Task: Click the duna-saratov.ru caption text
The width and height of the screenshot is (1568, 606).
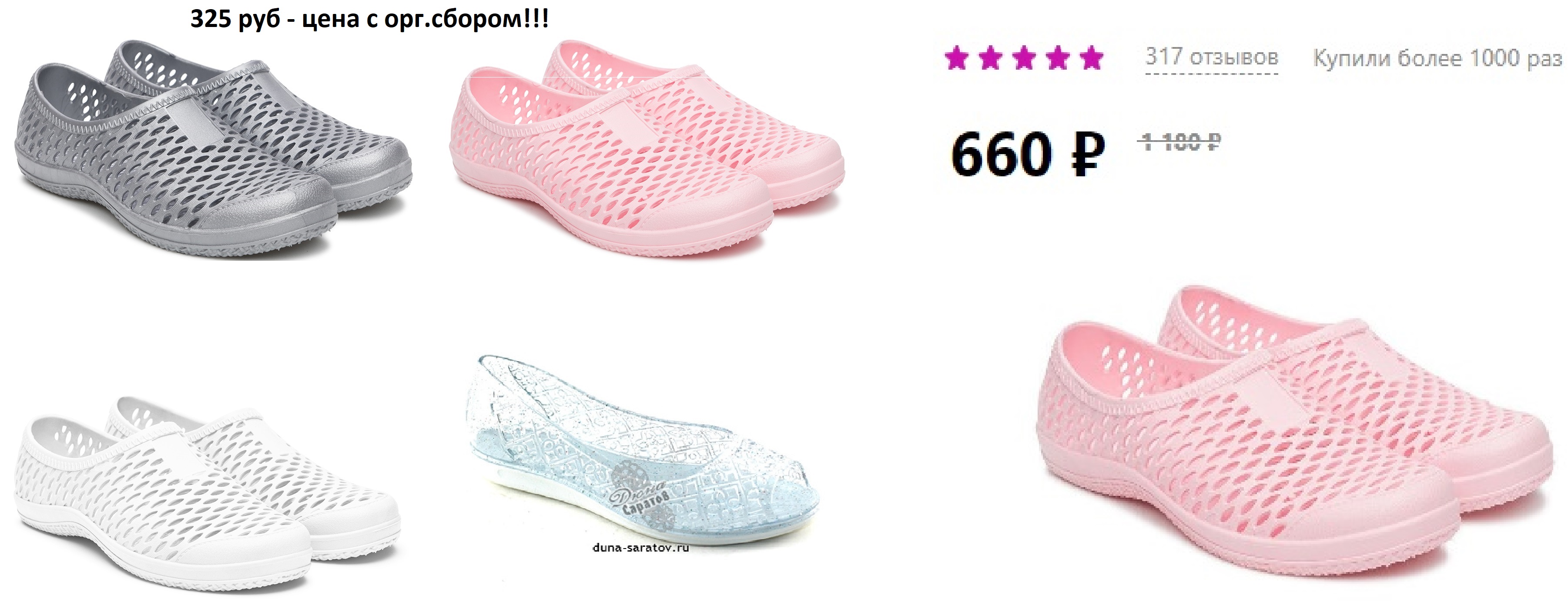Action: pos(640,548)
